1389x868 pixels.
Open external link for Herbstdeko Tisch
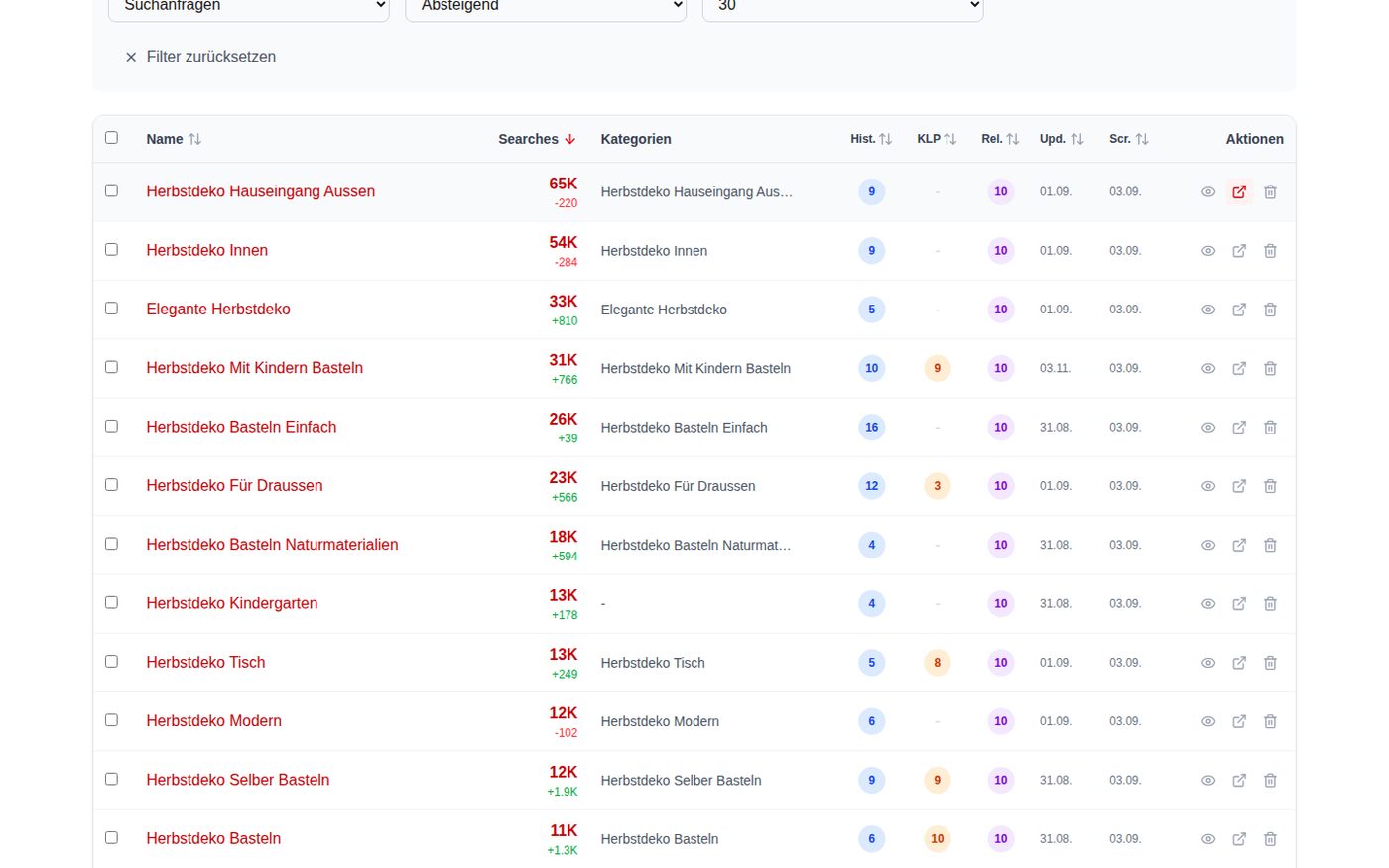1239,663
